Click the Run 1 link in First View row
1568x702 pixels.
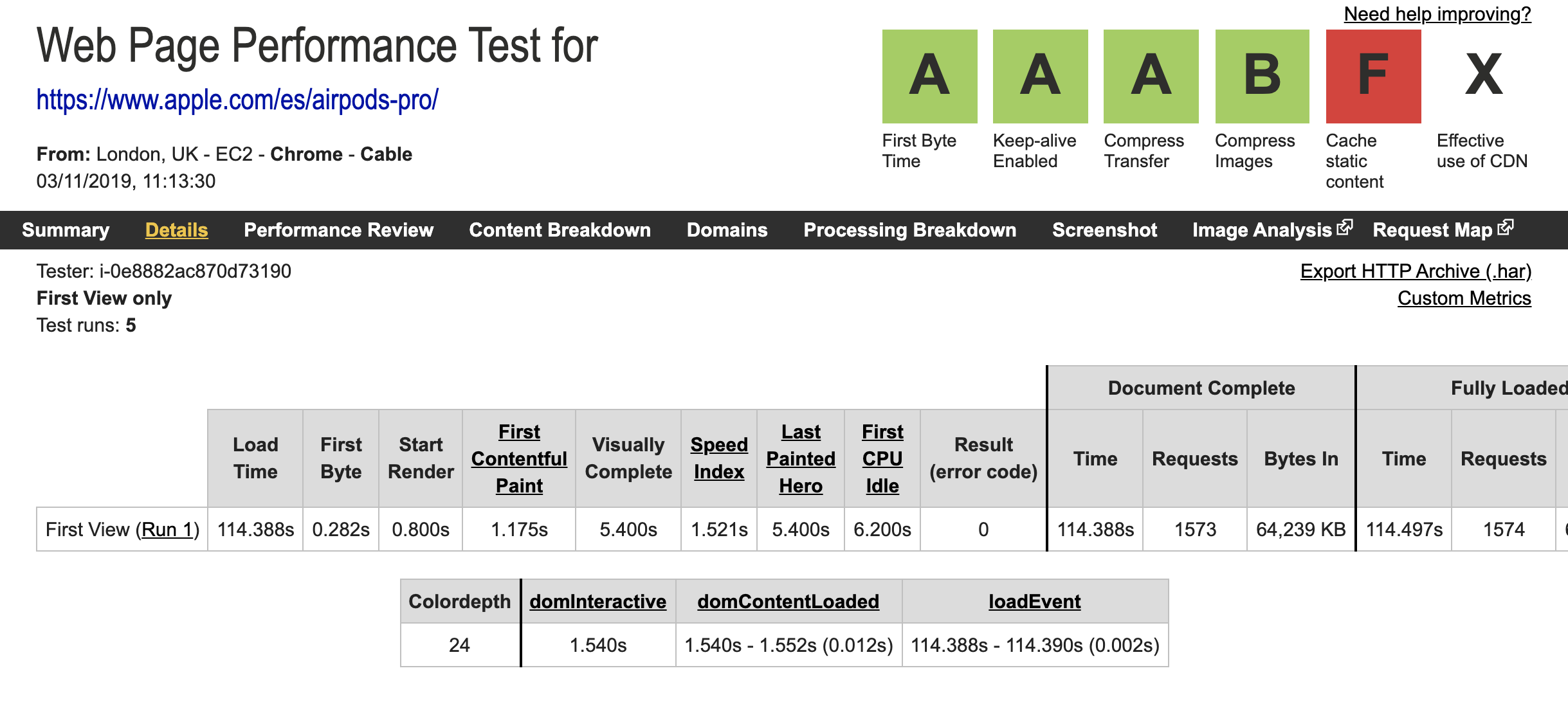pyautogui.click(x=167, y=530)
